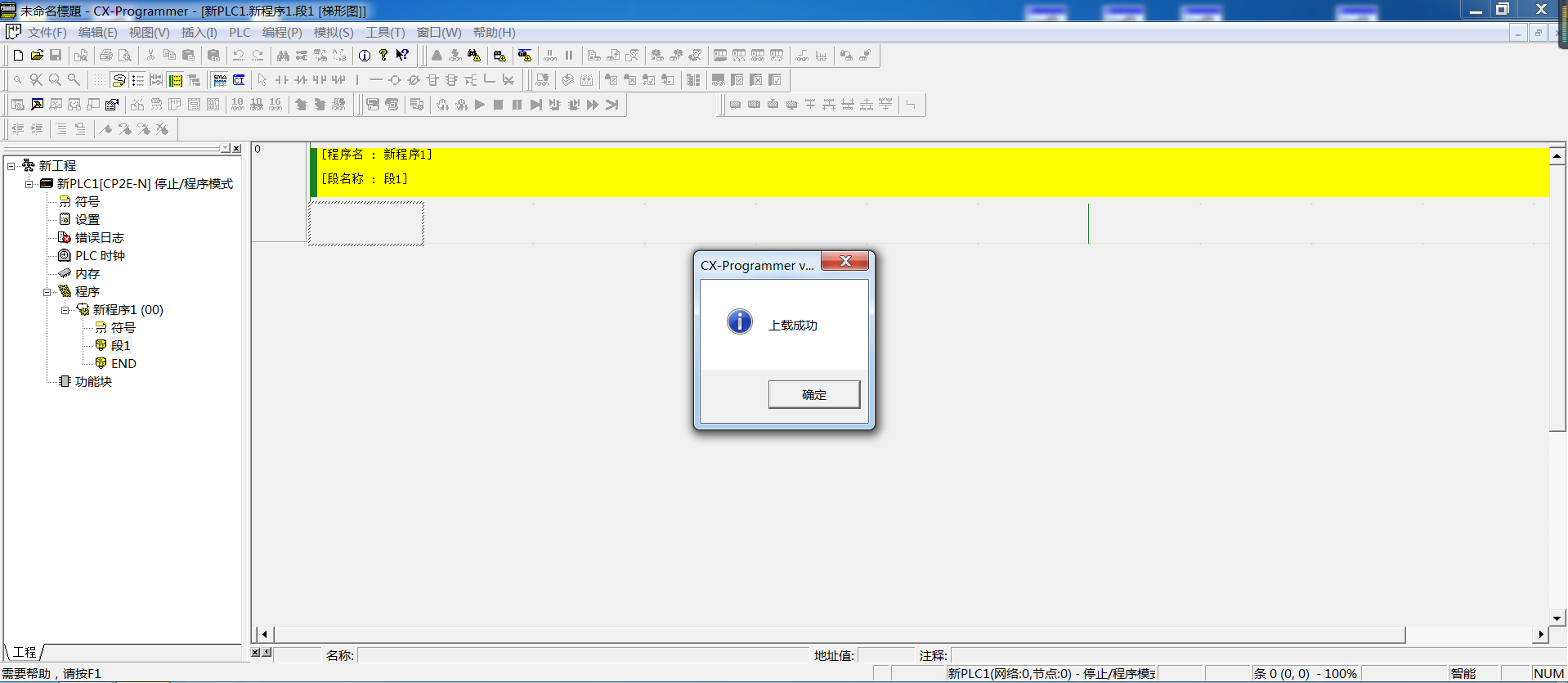The width and height of the screenshot is (1568, 683).
Task: Insert a new vertical line
Action: (357, 80)
